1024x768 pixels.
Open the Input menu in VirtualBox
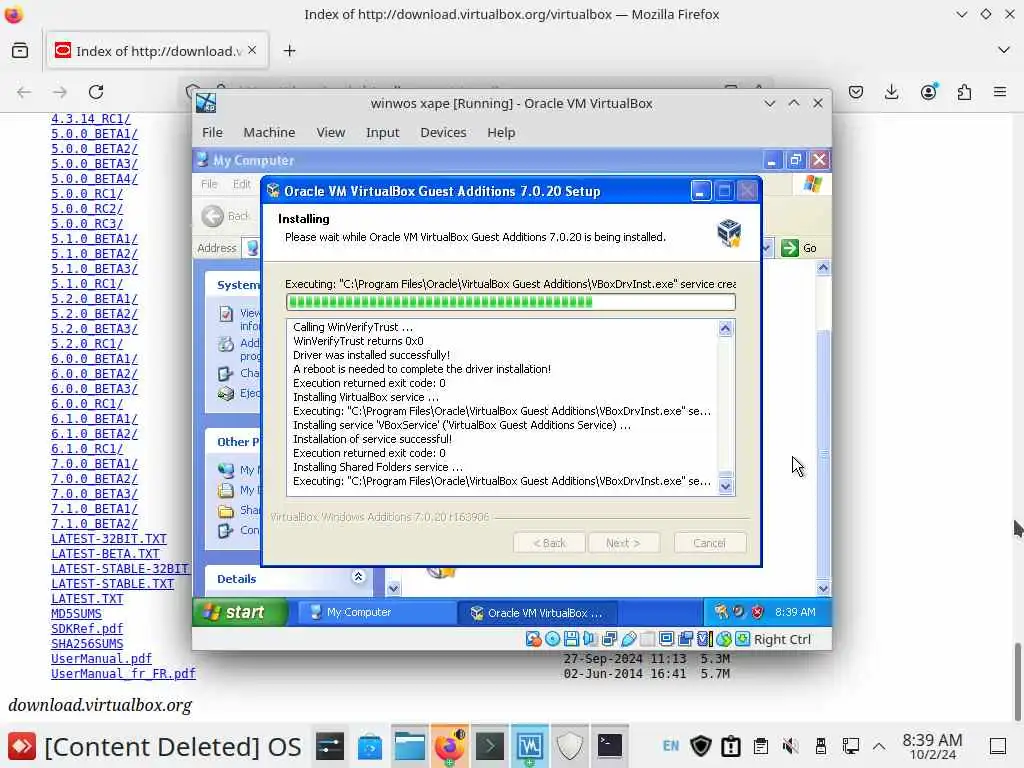pyautogui.click(x=382, y=133)
